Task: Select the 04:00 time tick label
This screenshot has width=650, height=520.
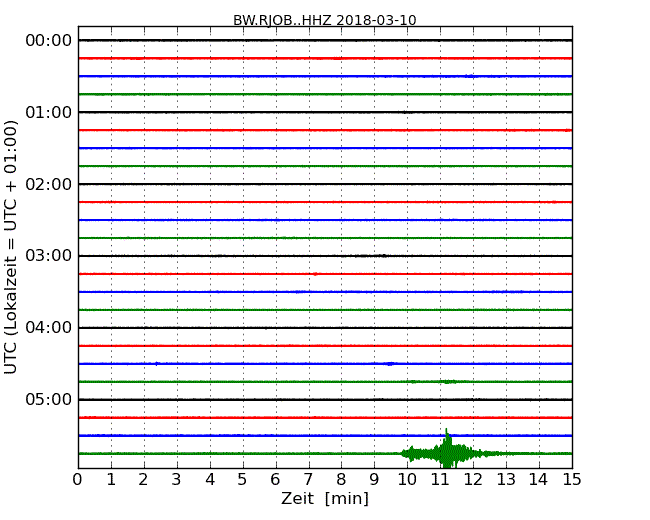Action: click(49, 328)
